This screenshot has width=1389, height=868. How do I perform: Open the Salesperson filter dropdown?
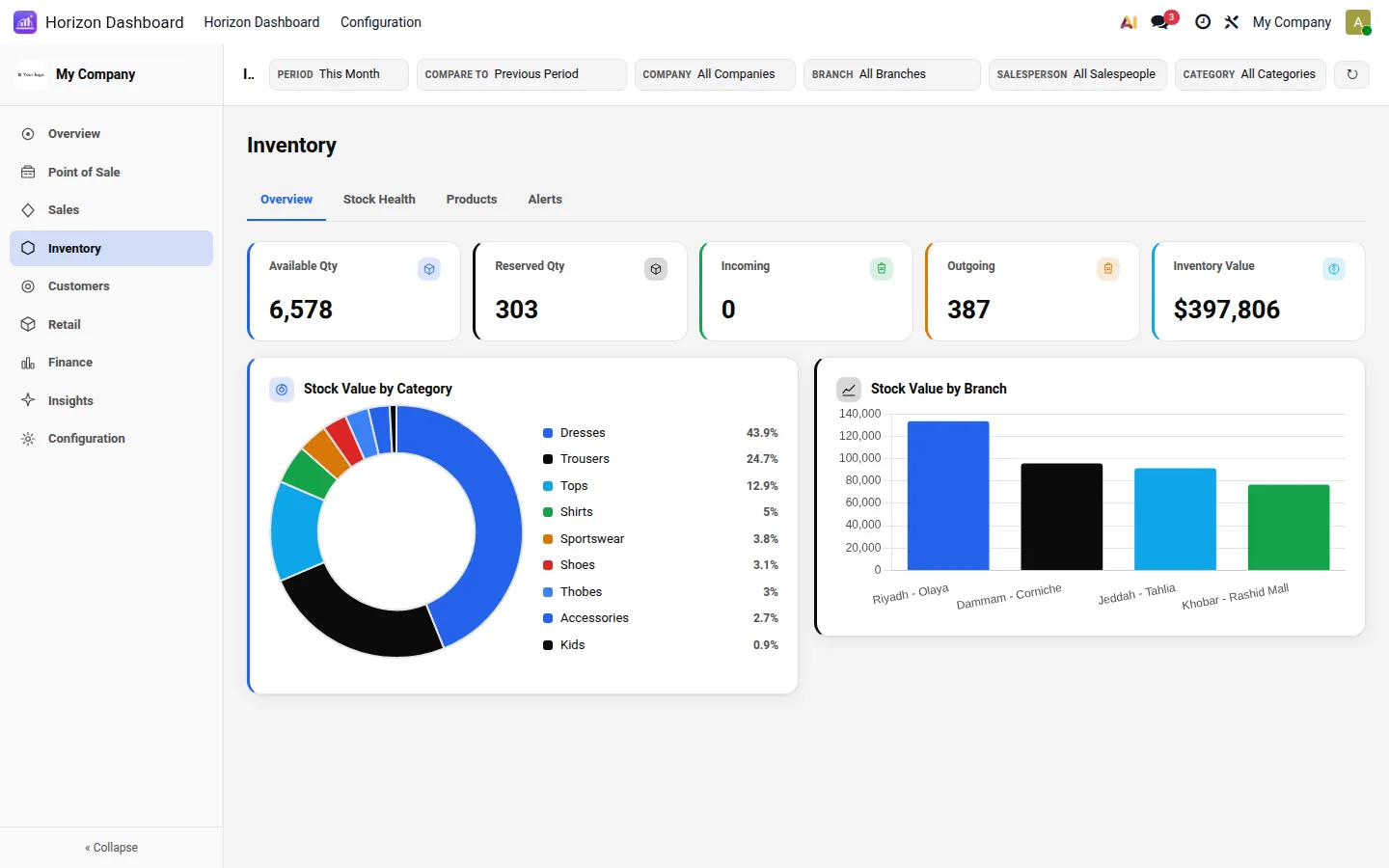1077,74
